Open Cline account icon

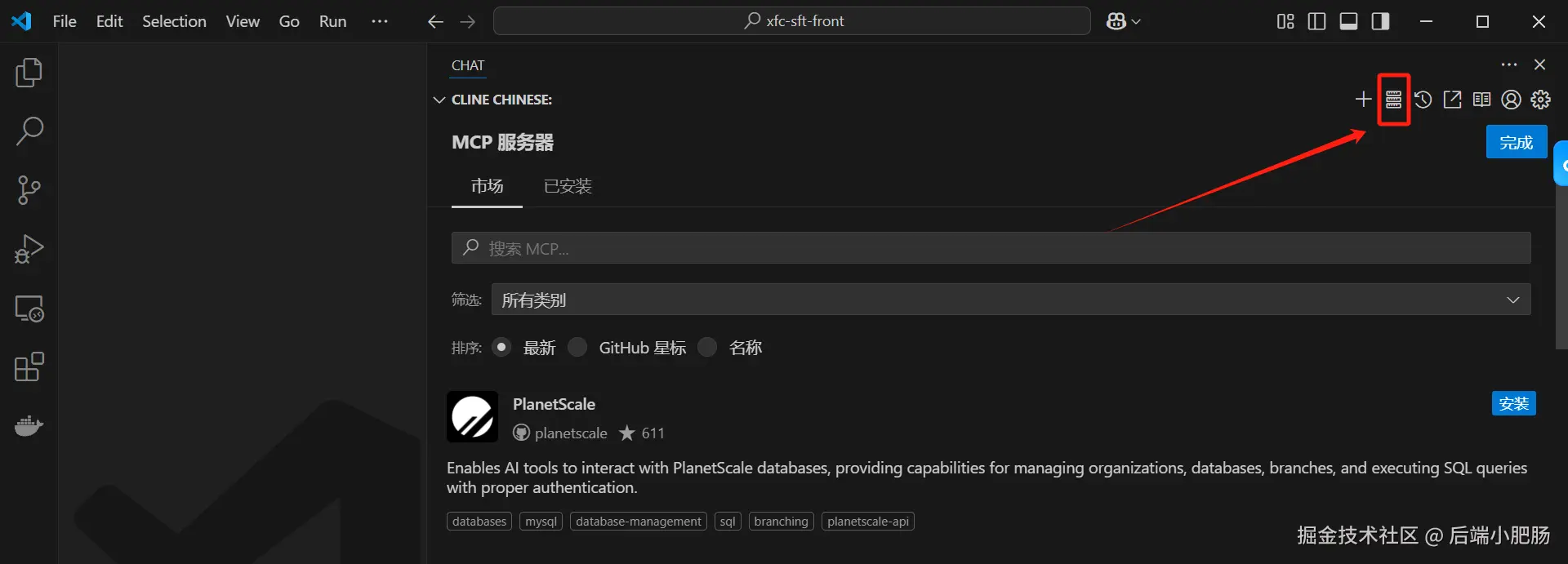coord(1511,100)
